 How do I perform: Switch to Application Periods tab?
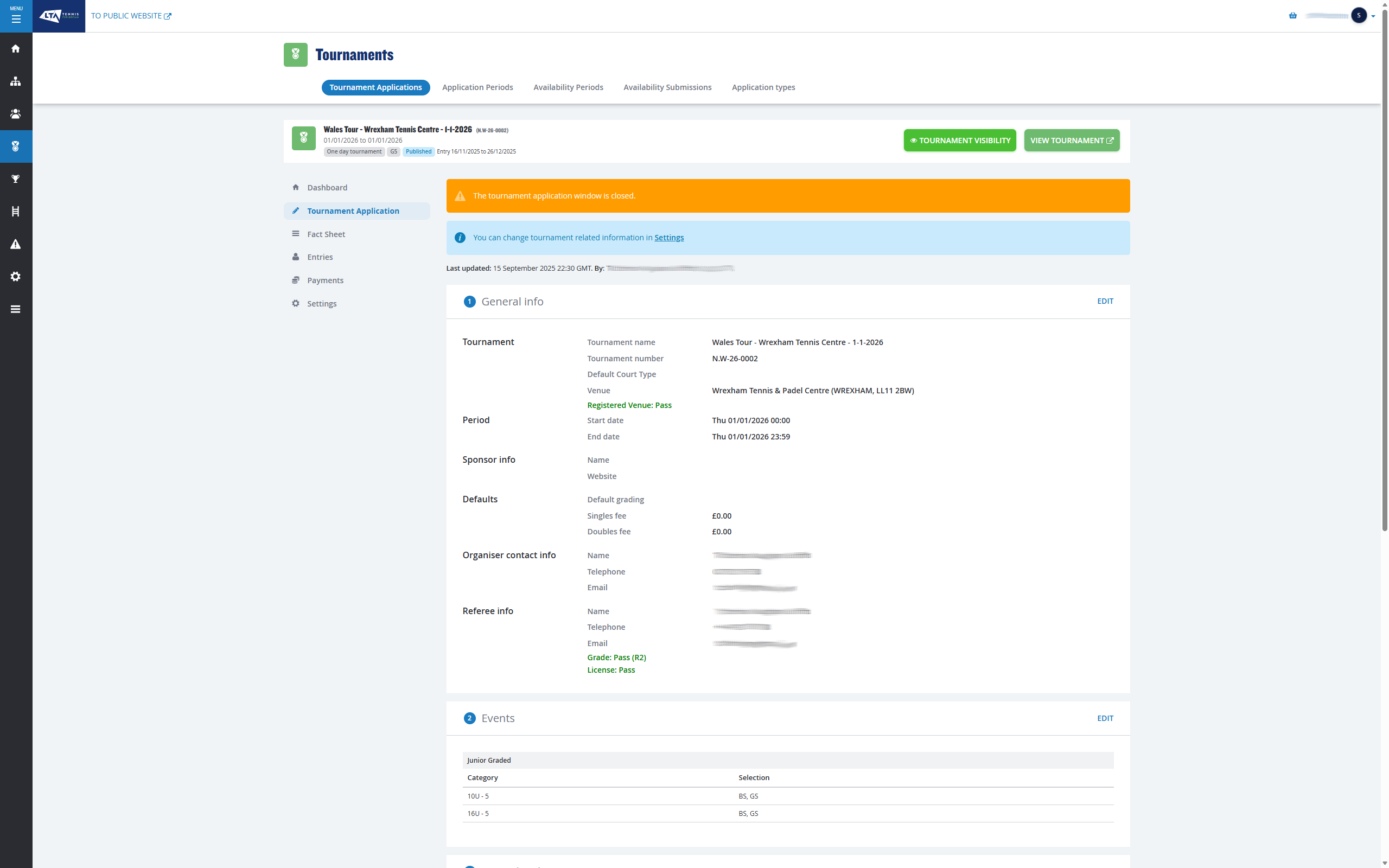(x=477, y=87)
